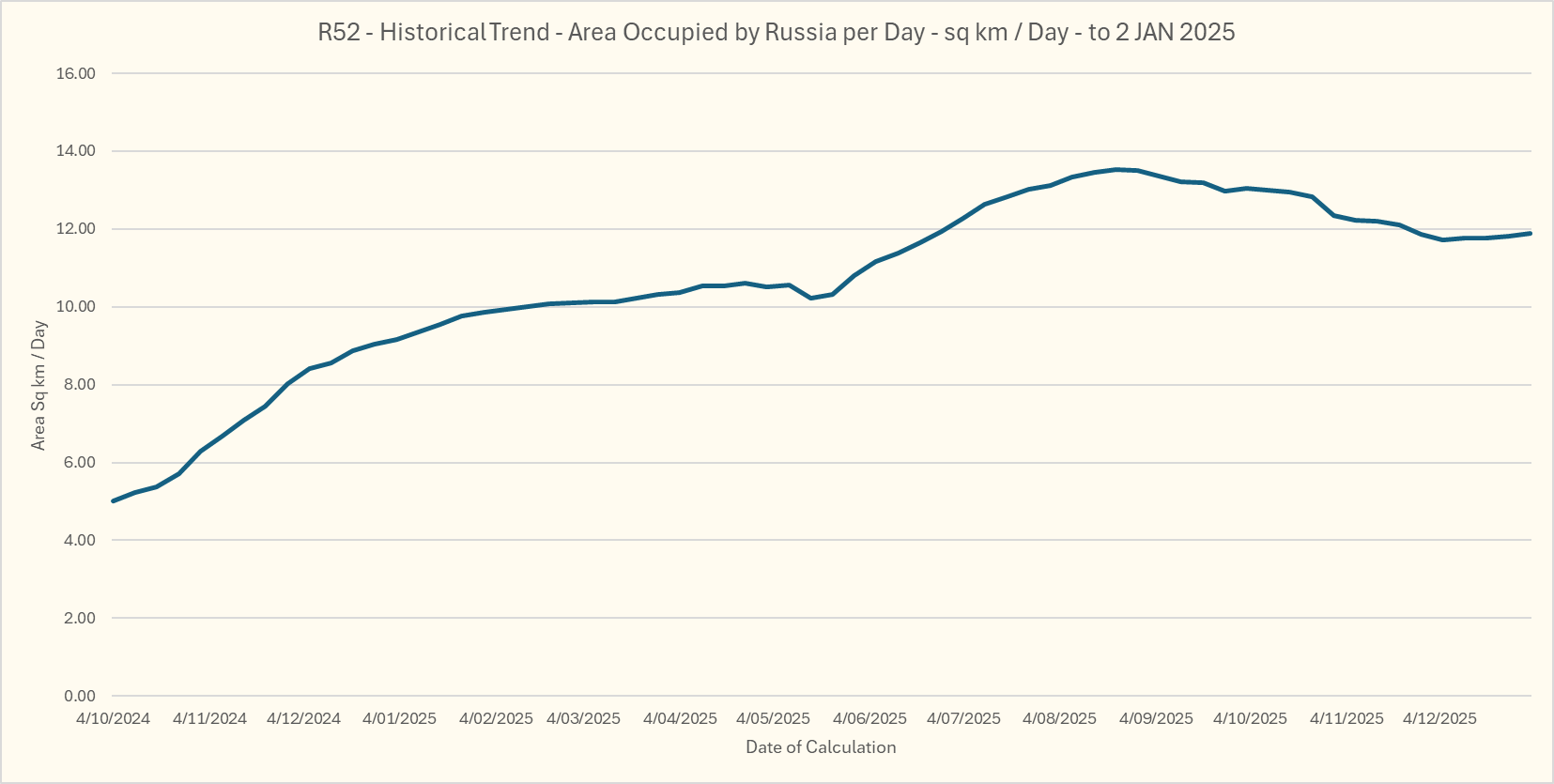Screen dimensions: 1554x784
Task: Click the final endpoint of the trend line
Action: point(1531,233)
